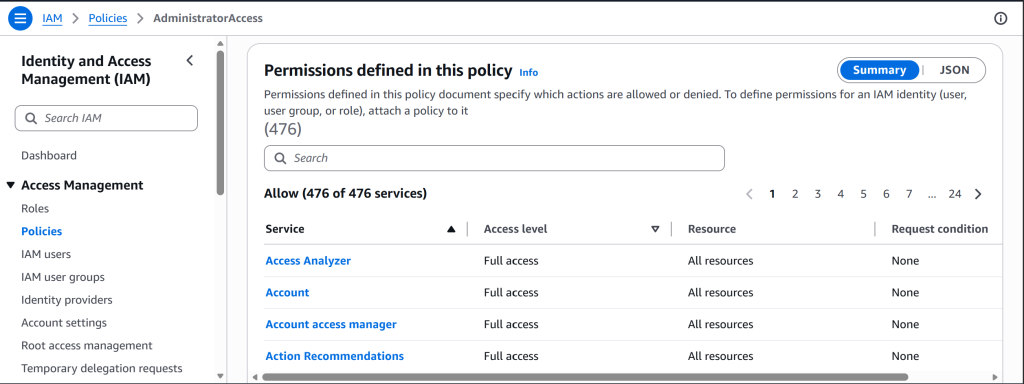Screen dimensions: 1024x384
Task: Select current page 1 in pagination
Action: tap(772, 194)
